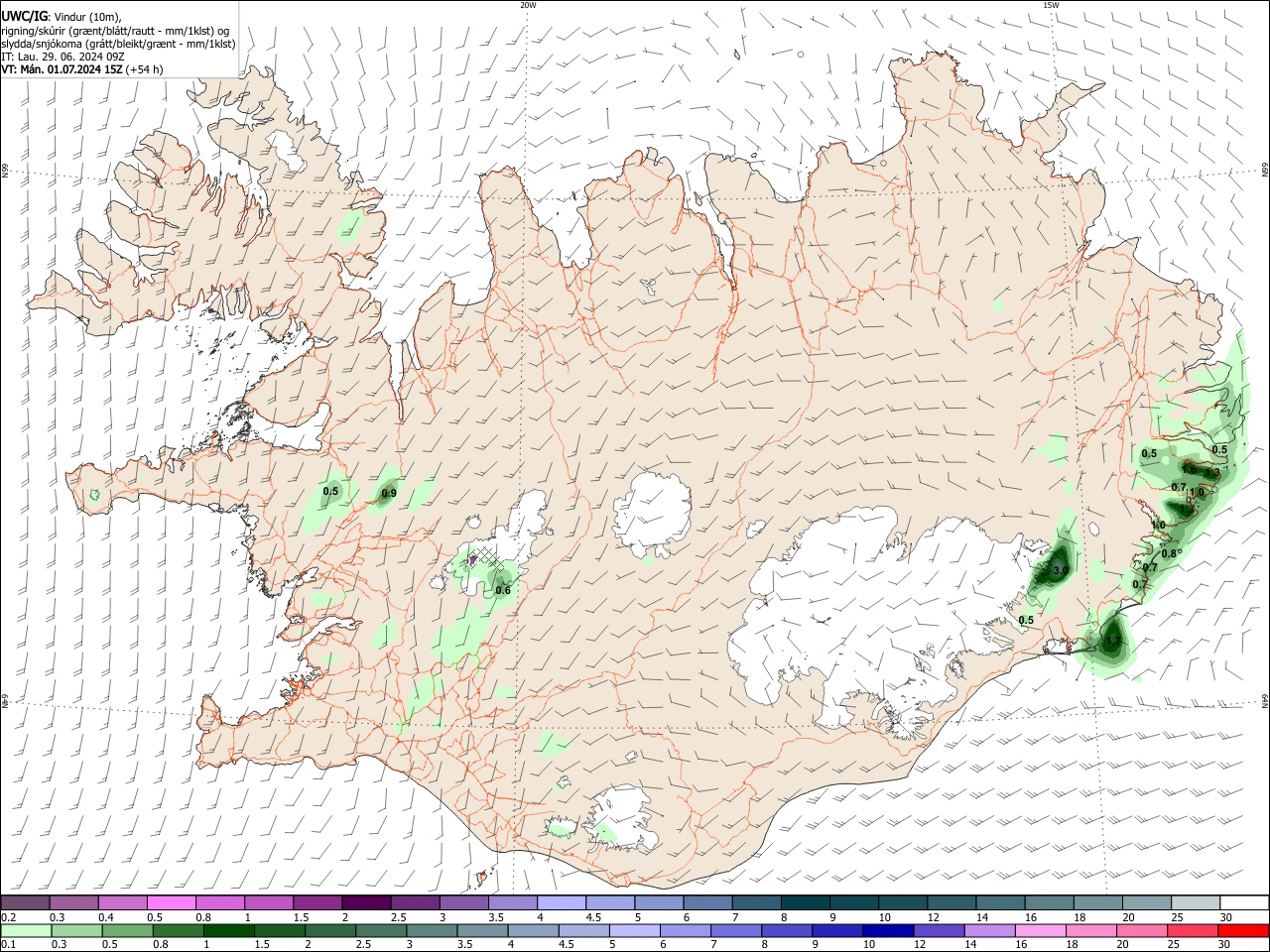Image resolution: width=1270 pixels, height=952 pixels.
Task: Pick the 14 light purple rain legend swatch
Action: click(x=989, y=930)
